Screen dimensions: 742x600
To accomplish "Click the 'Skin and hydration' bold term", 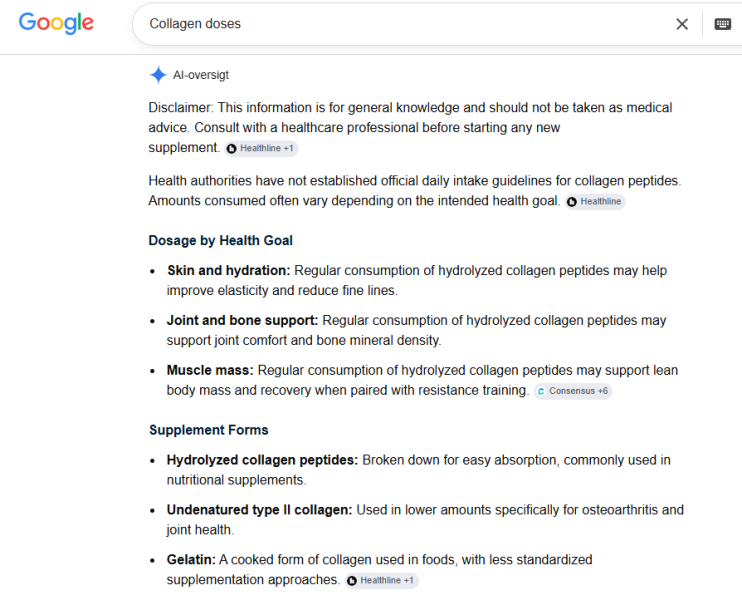I will (x=229, y=270).
